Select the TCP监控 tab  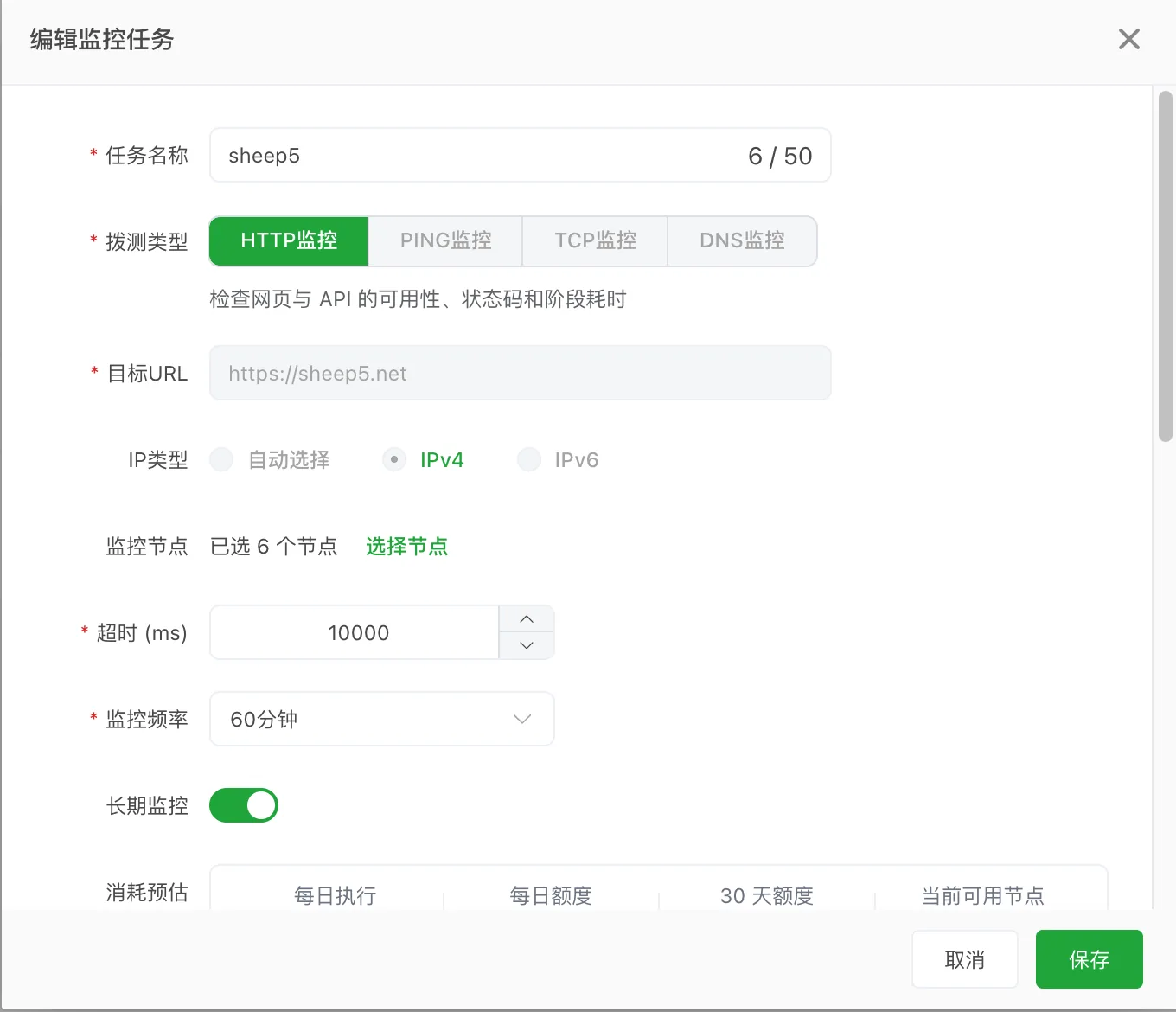click(x=595, y=240)
